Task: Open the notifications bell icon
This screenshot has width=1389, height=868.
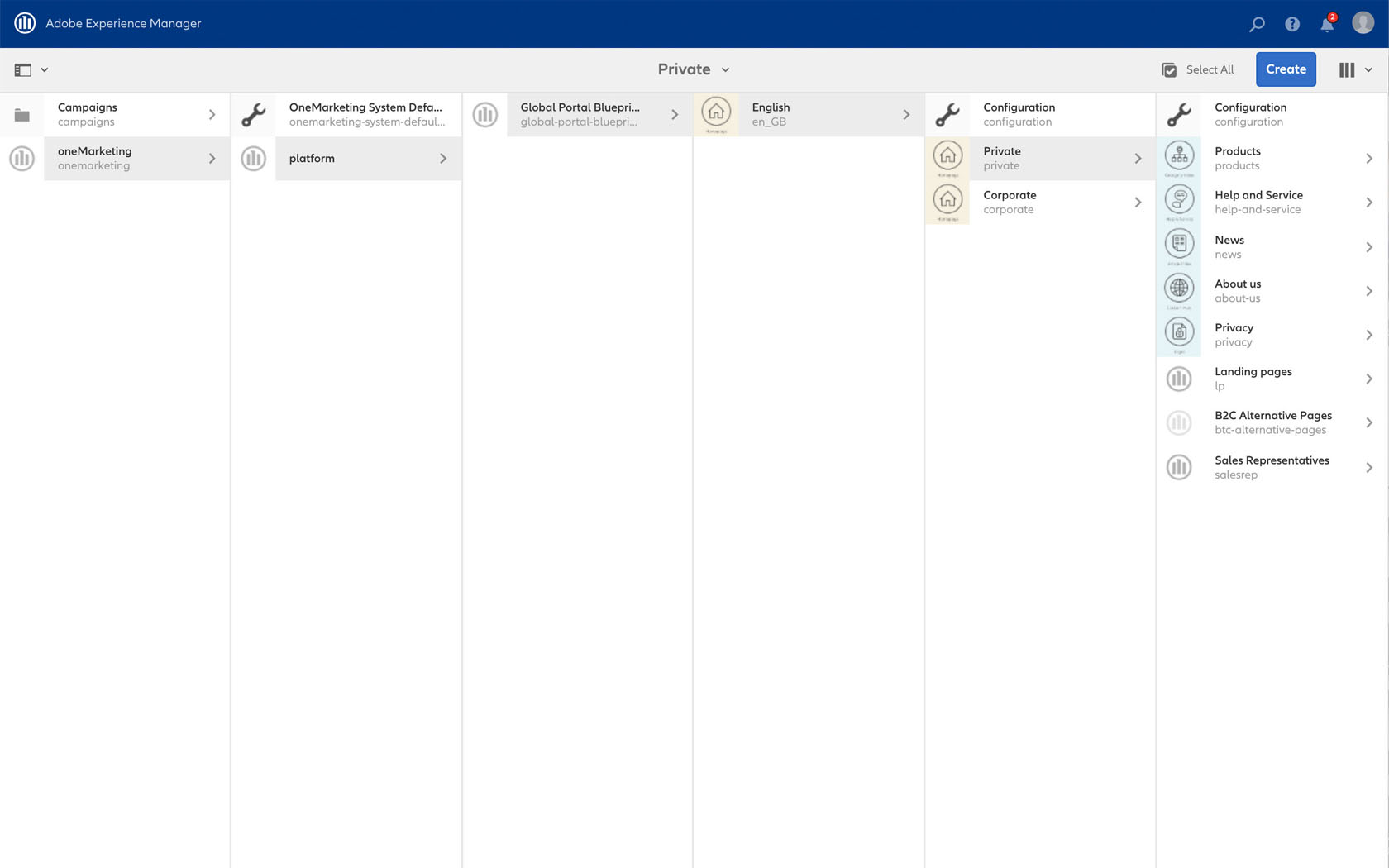Action: [x=1327, y=24]
